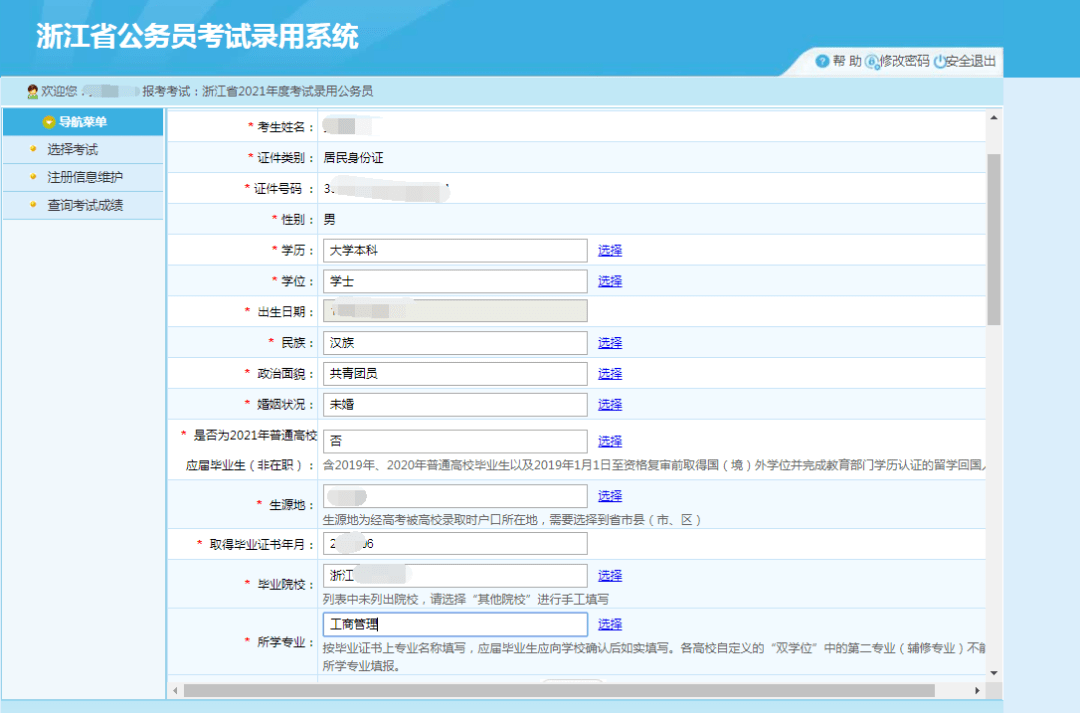Focus the 毕业院校 field starting with 浙江
Image resolution: width=1080 pixels, height=713 pixels.
[x=455, y=575]
